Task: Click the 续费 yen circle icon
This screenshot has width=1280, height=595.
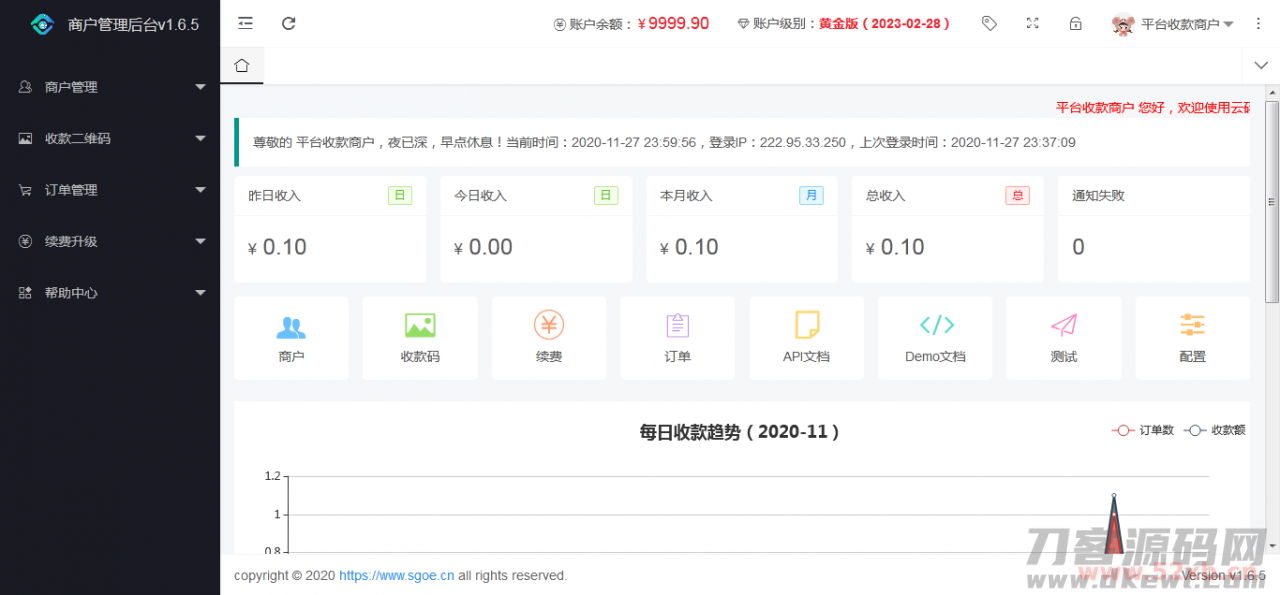Action: tap(549, 326)
